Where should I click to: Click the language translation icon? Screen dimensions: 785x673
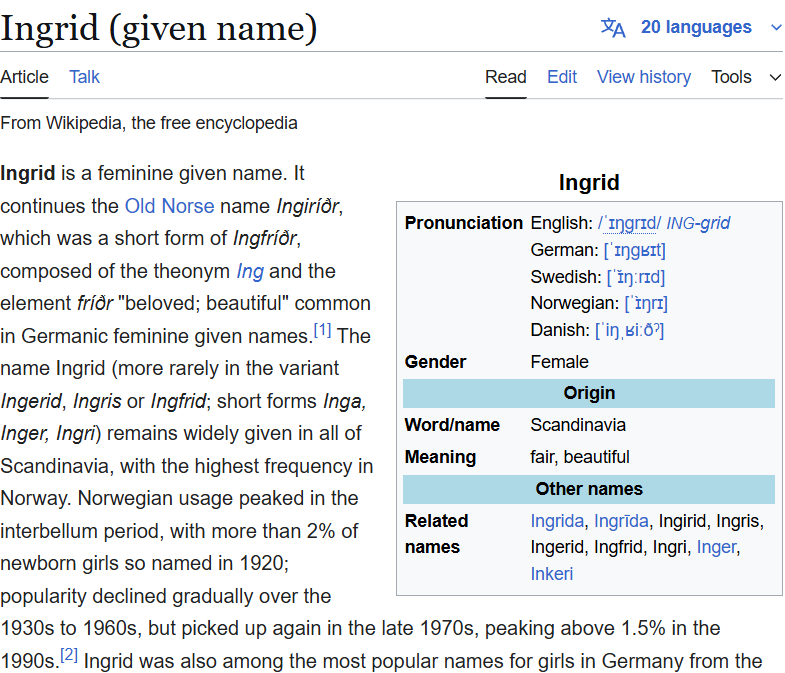click(613, 27)
